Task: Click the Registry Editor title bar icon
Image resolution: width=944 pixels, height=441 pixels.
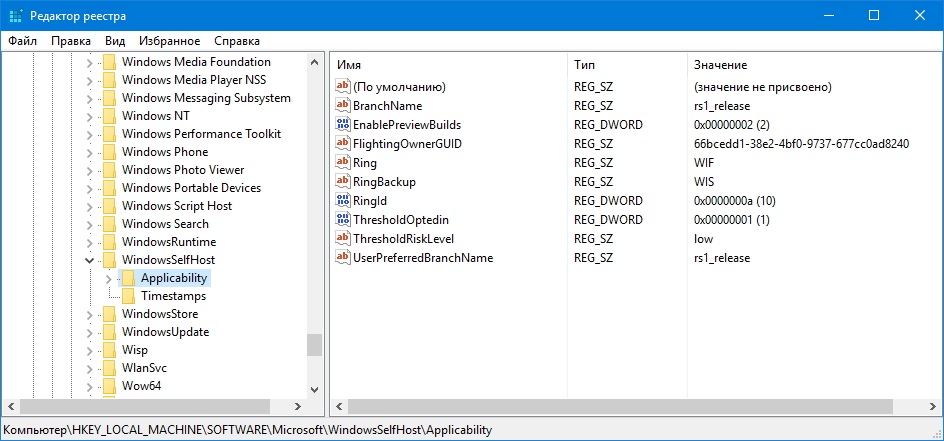Action: [x=16, y=16]
